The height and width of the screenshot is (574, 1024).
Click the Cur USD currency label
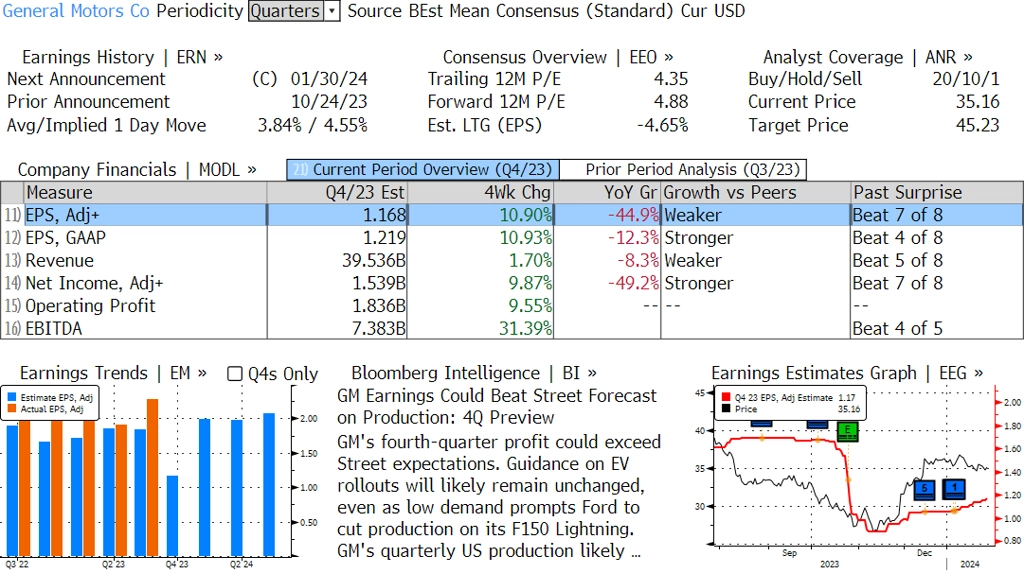(x=713, y=11)
